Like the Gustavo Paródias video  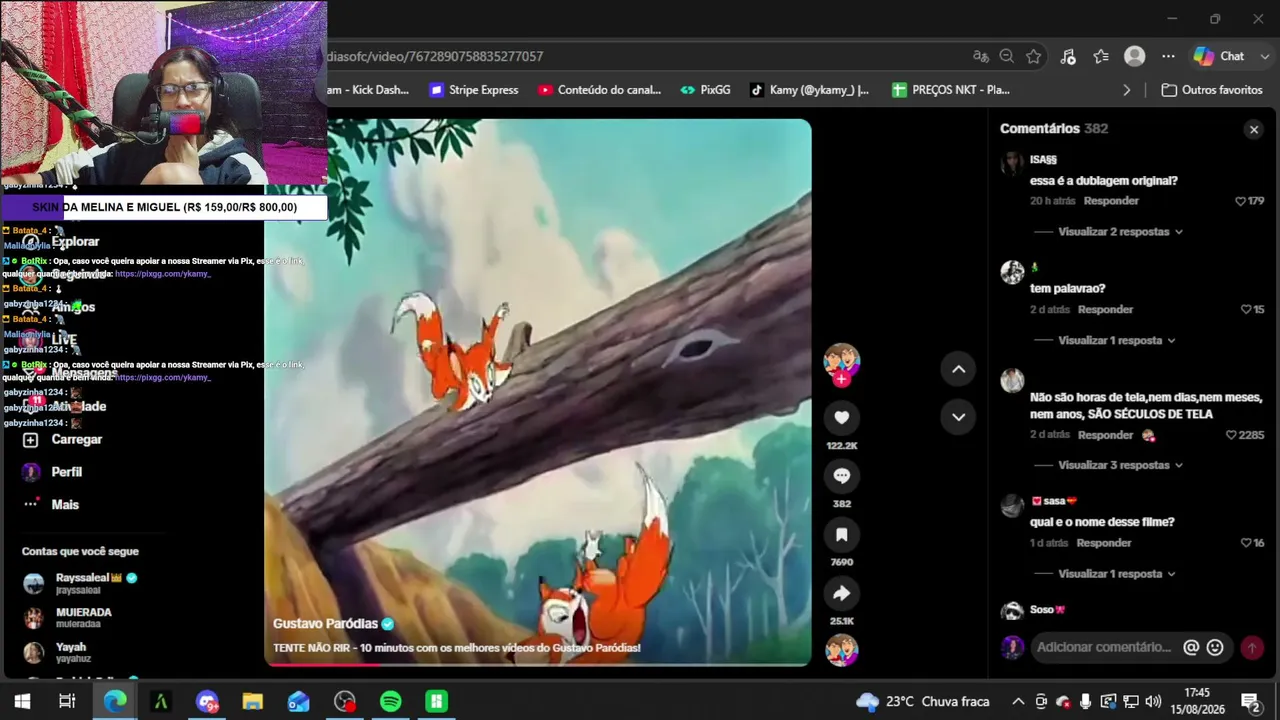click(x=841, y=418)
